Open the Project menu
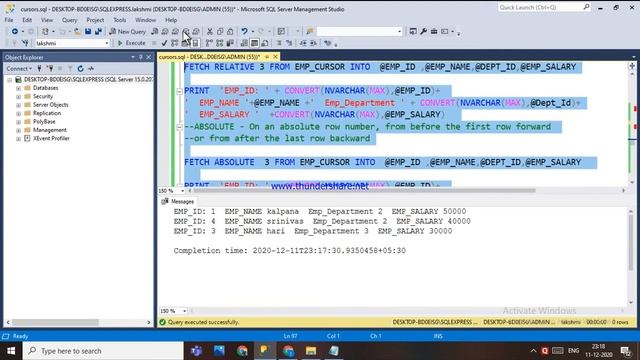The image size is (640, 360). pyautogui.click(x=95, y=20)
